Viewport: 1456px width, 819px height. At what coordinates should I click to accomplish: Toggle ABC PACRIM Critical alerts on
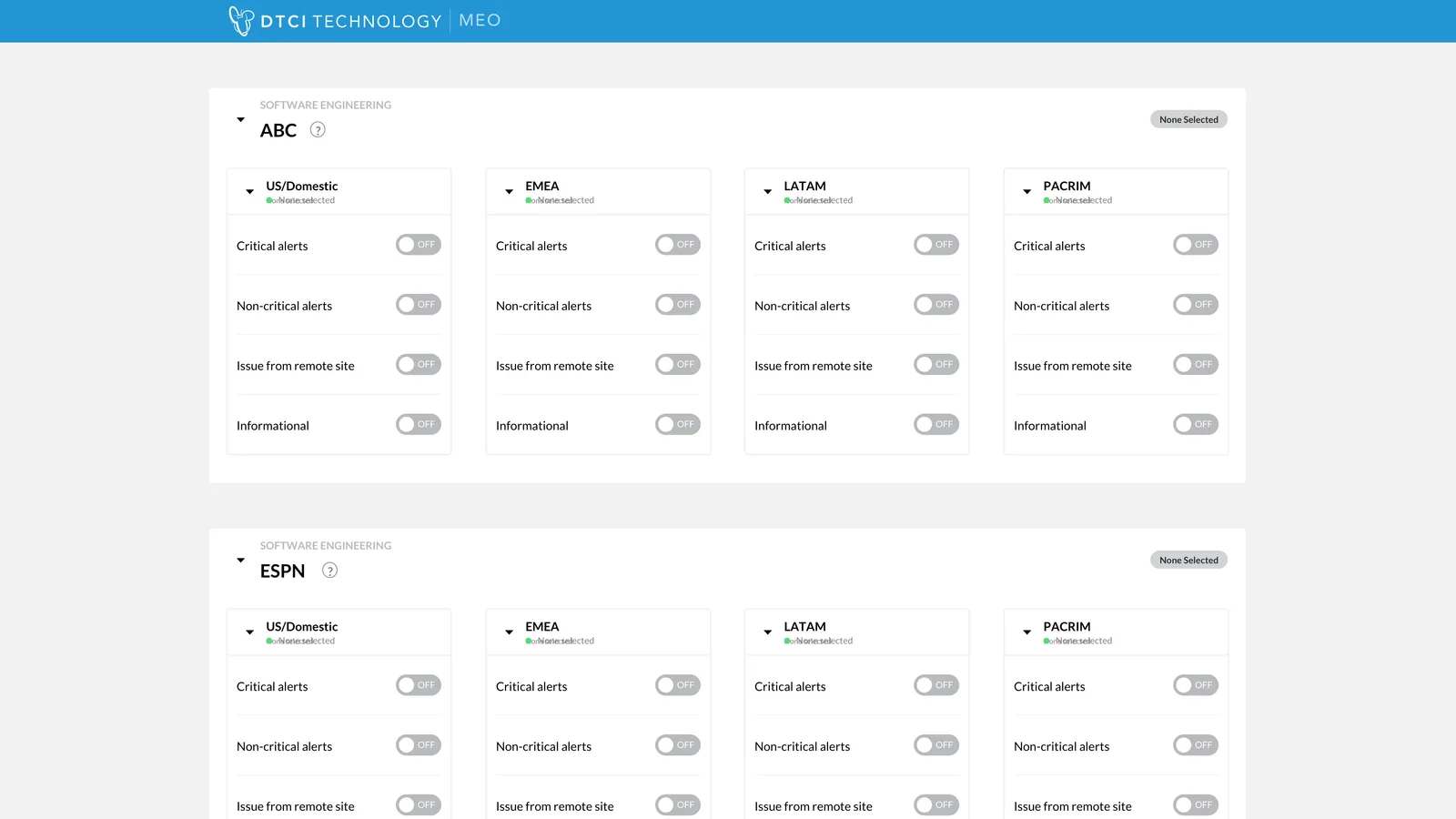click(1196, 245)
